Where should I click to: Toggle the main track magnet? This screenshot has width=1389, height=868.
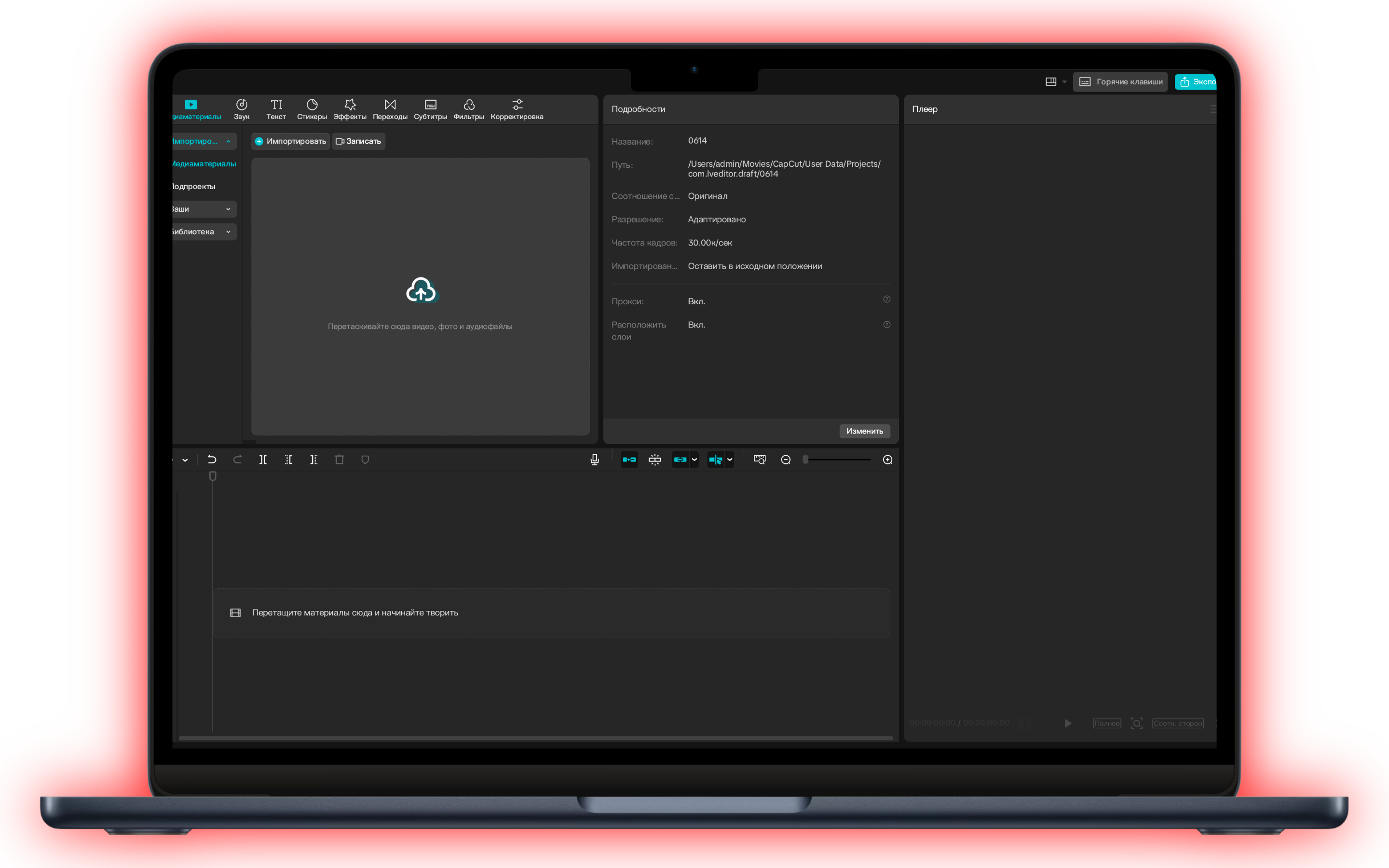click(629, 459)
